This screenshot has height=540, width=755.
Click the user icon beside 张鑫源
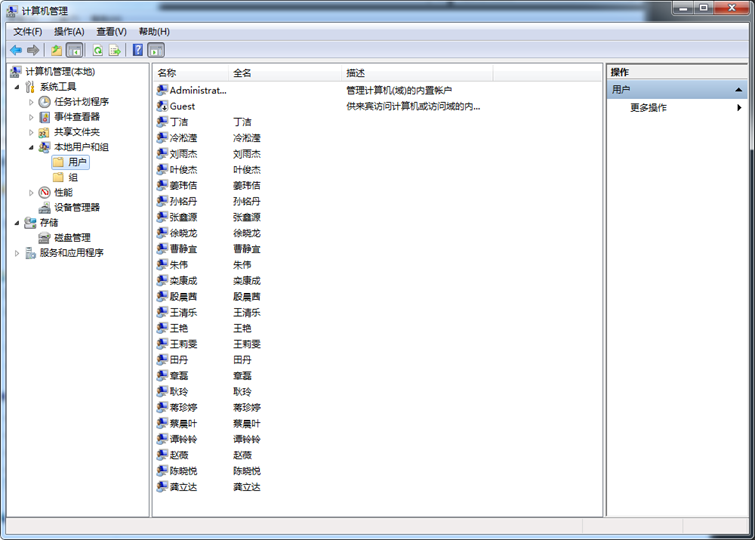[162, 217]
